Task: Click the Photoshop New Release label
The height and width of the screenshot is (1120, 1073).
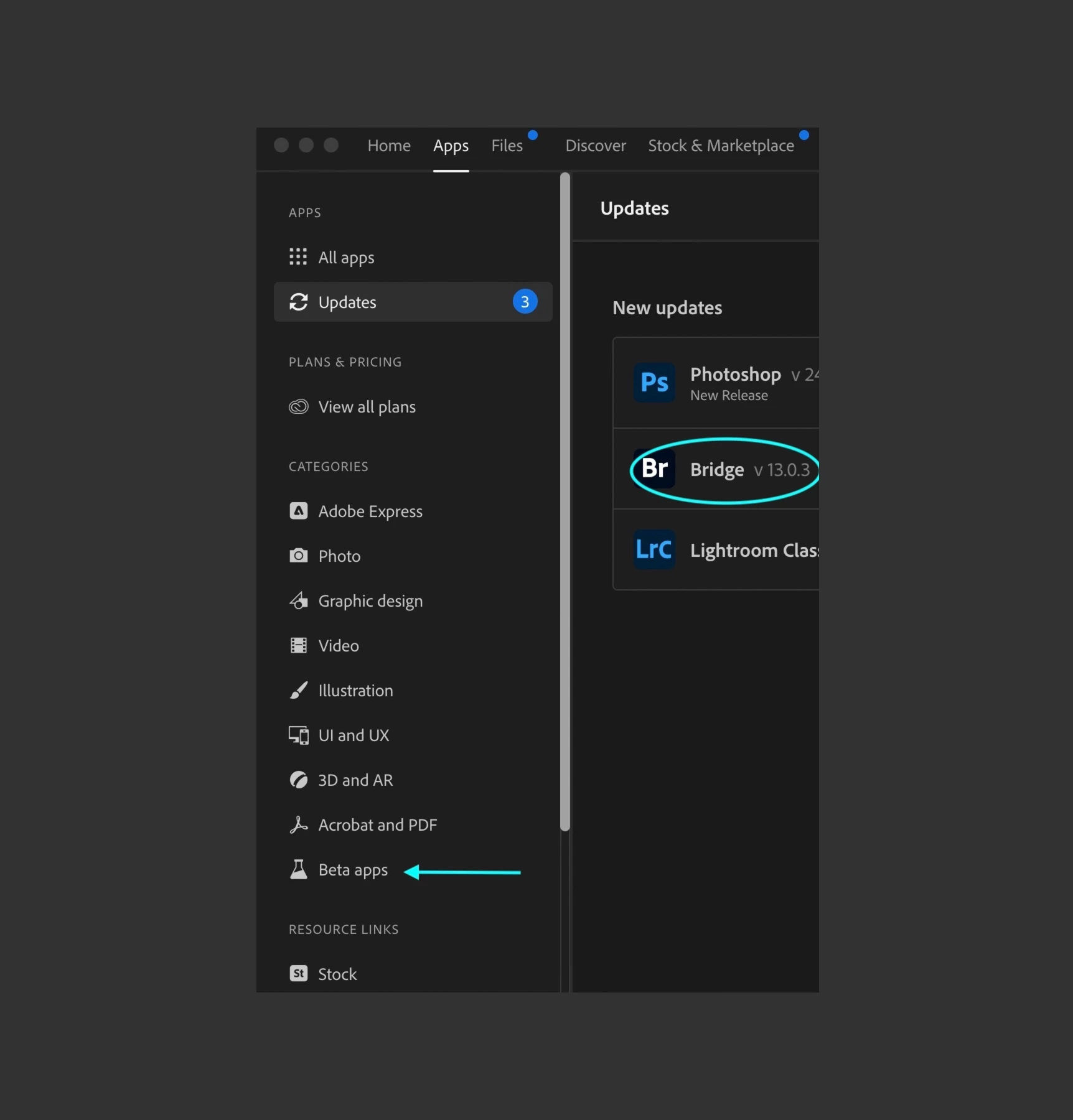Action: (x=729, y=396)
